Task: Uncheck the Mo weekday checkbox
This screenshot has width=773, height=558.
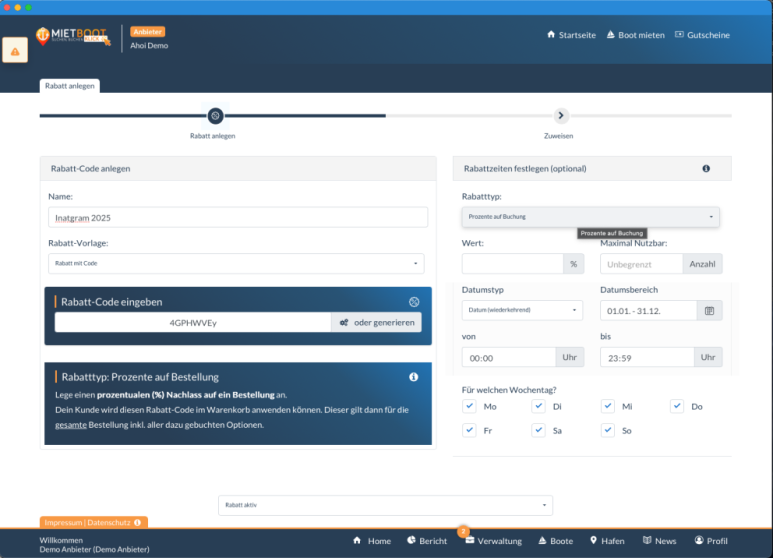Action: [x=469, y=406]
